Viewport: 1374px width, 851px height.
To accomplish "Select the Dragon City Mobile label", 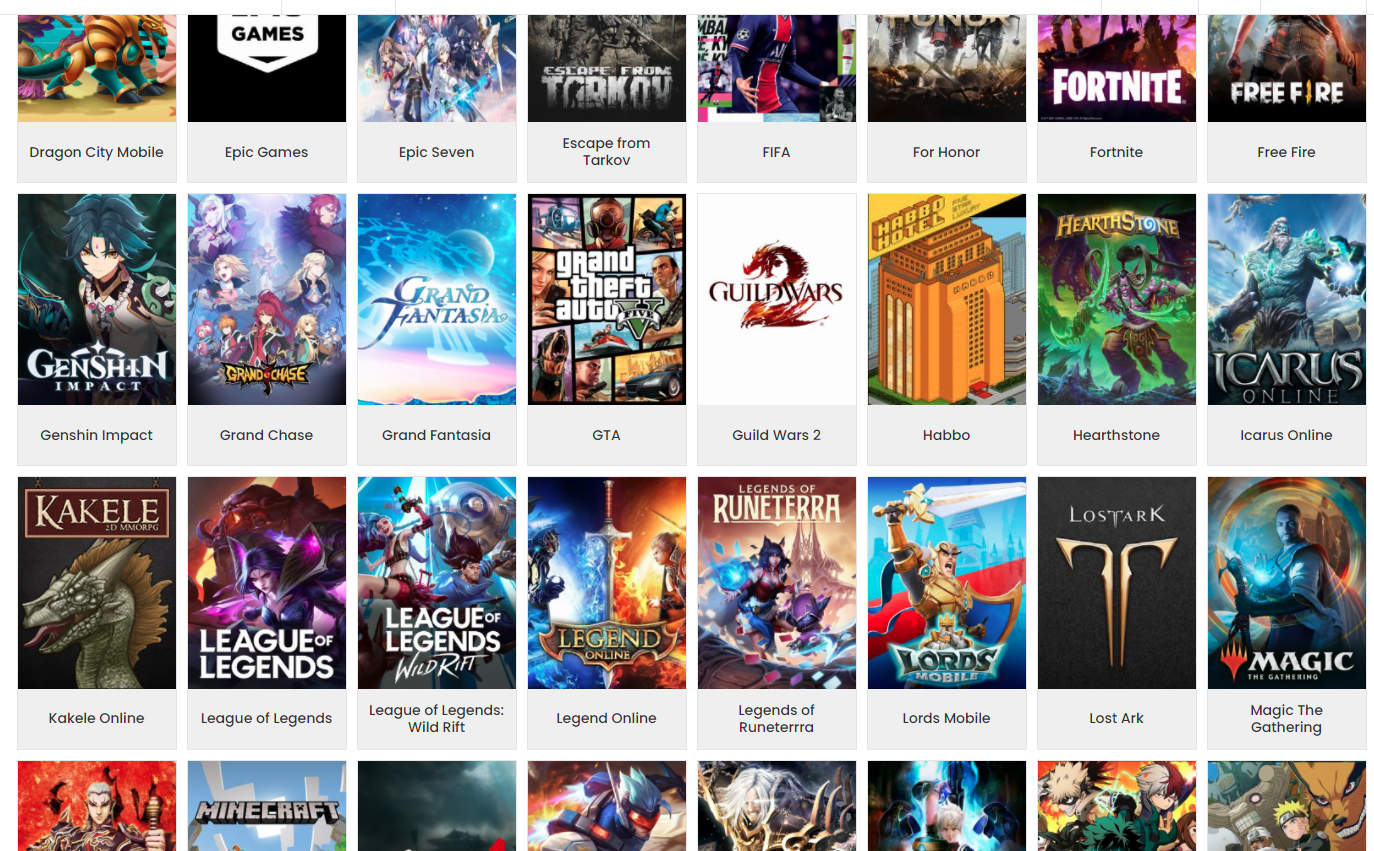I will click(97, 152).
